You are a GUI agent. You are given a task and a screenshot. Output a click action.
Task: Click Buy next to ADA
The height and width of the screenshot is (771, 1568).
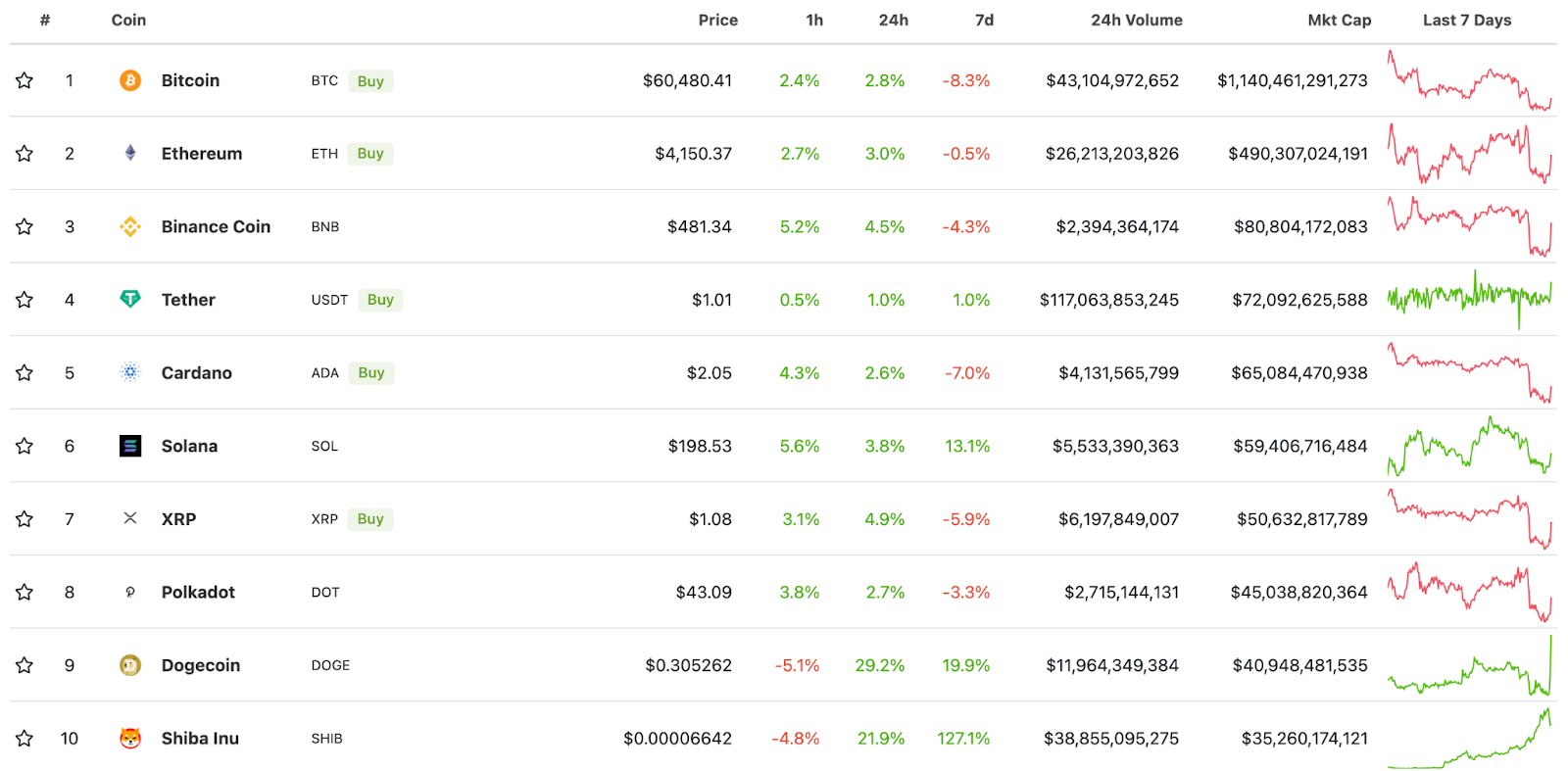(x=371, y=372)
